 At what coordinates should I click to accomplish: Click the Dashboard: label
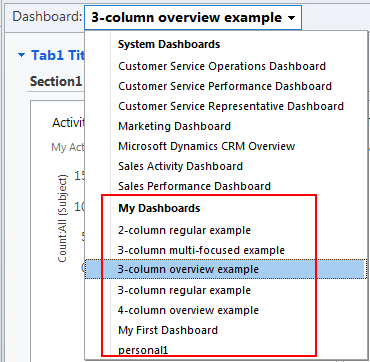(47, 17)
